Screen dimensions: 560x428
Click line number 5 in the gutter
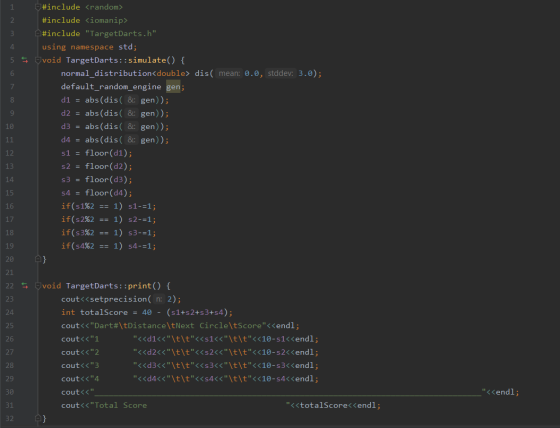12,60
